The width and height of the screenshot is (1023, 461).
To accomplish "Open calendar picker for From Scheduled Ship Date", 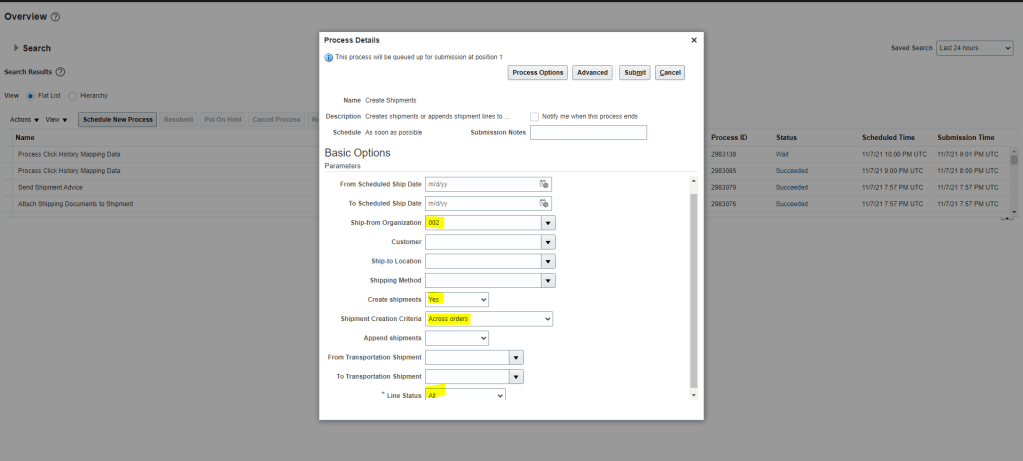I will click(544, 184).
